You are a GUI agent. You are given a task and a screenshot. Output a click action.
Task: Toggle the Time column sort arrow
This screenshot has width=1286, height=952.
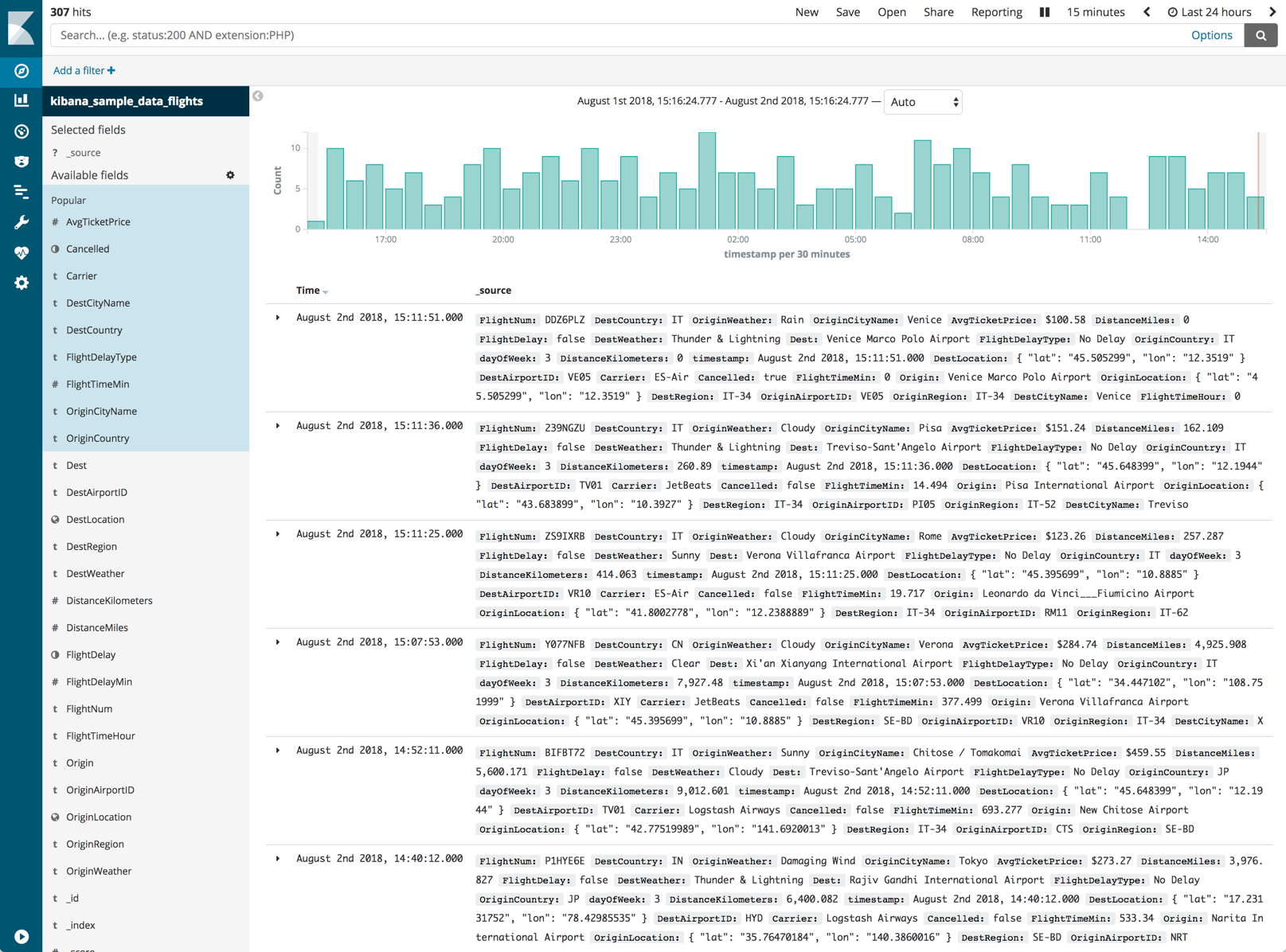(326, 292)
